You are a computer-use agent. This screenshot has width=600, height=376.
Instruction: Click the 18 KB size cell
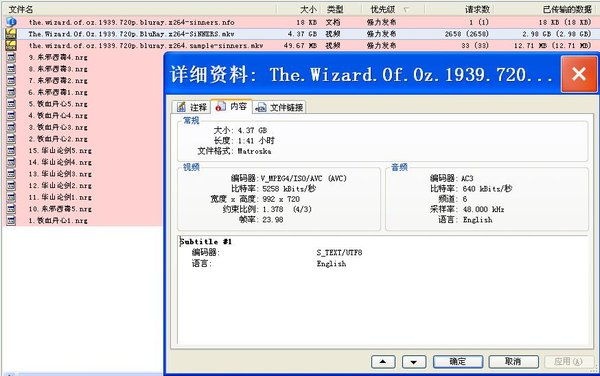tap(307, 22)
